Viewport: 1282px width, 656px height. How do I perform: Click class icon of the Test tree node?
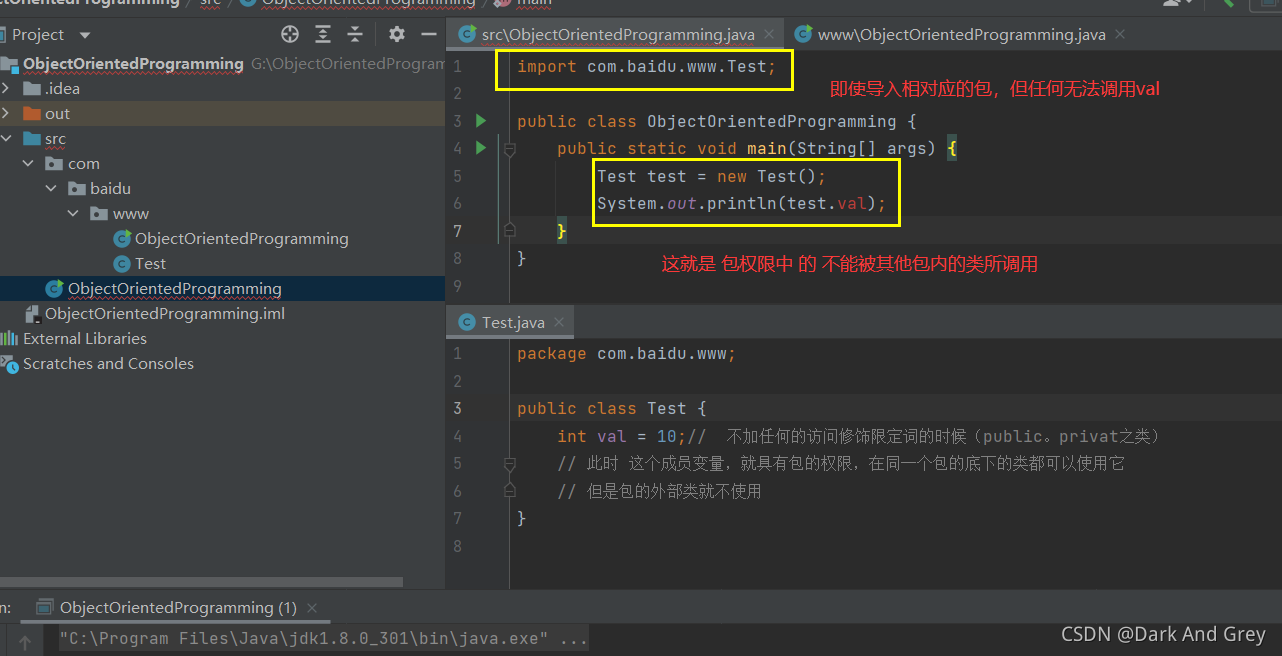122,264
